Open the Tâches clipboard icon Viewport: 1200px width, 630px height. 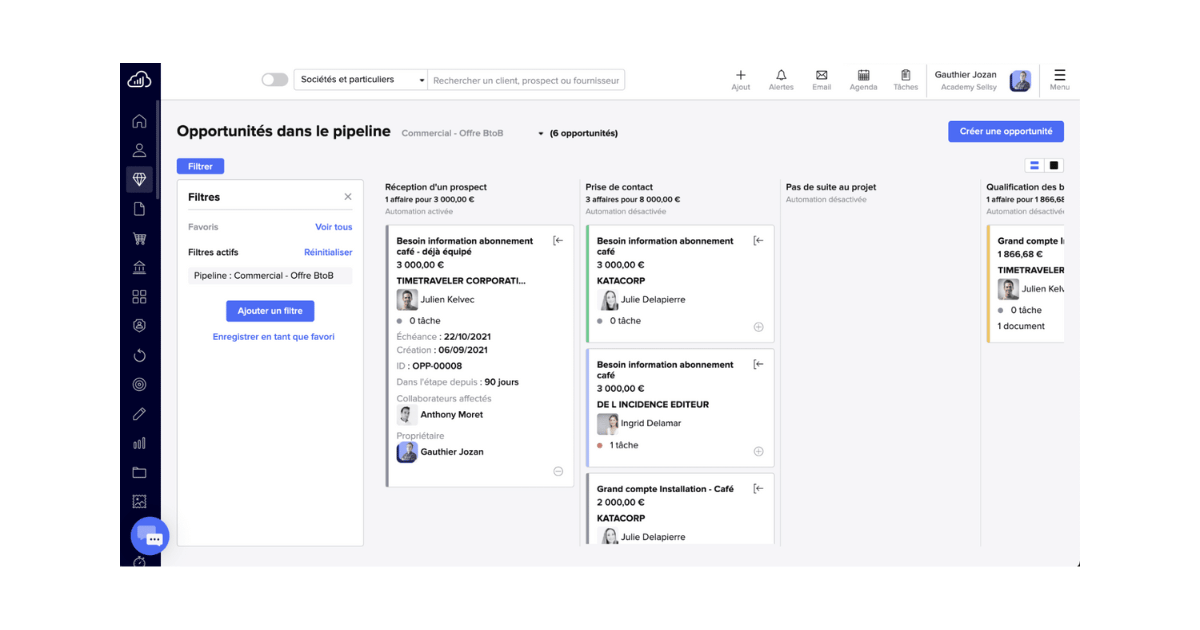905,75
